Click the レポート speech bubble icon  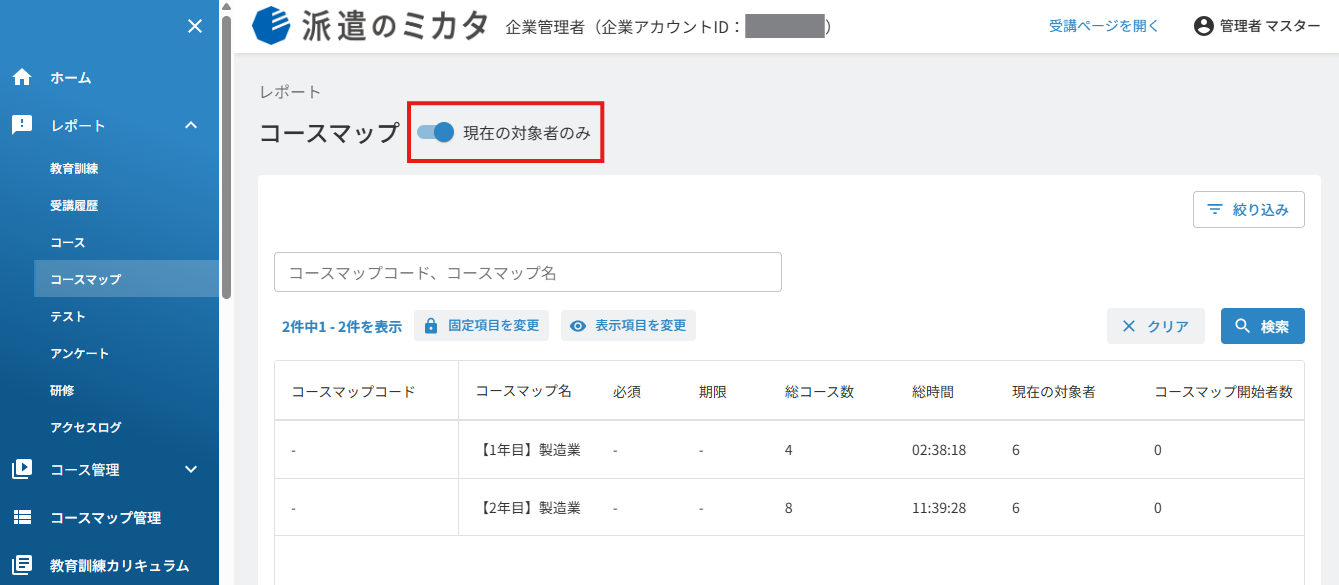[22, 125]
